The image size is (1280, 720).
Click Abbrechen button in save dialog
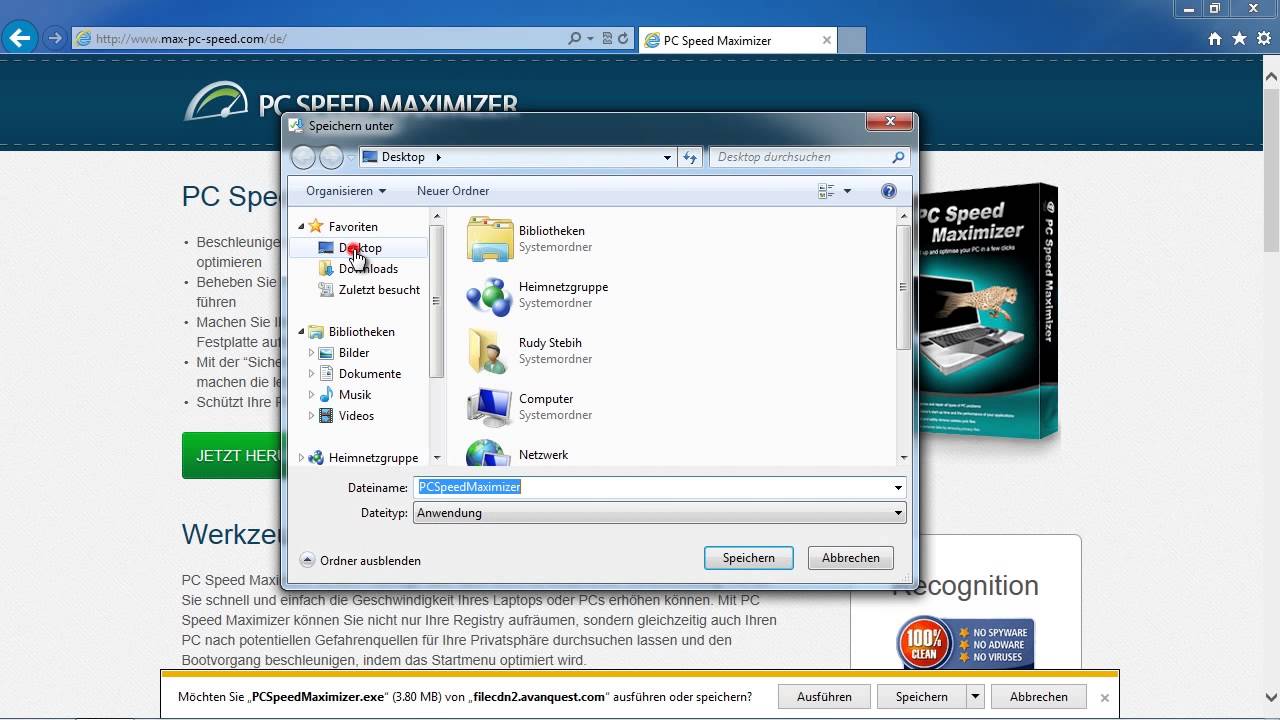[851, 558]
